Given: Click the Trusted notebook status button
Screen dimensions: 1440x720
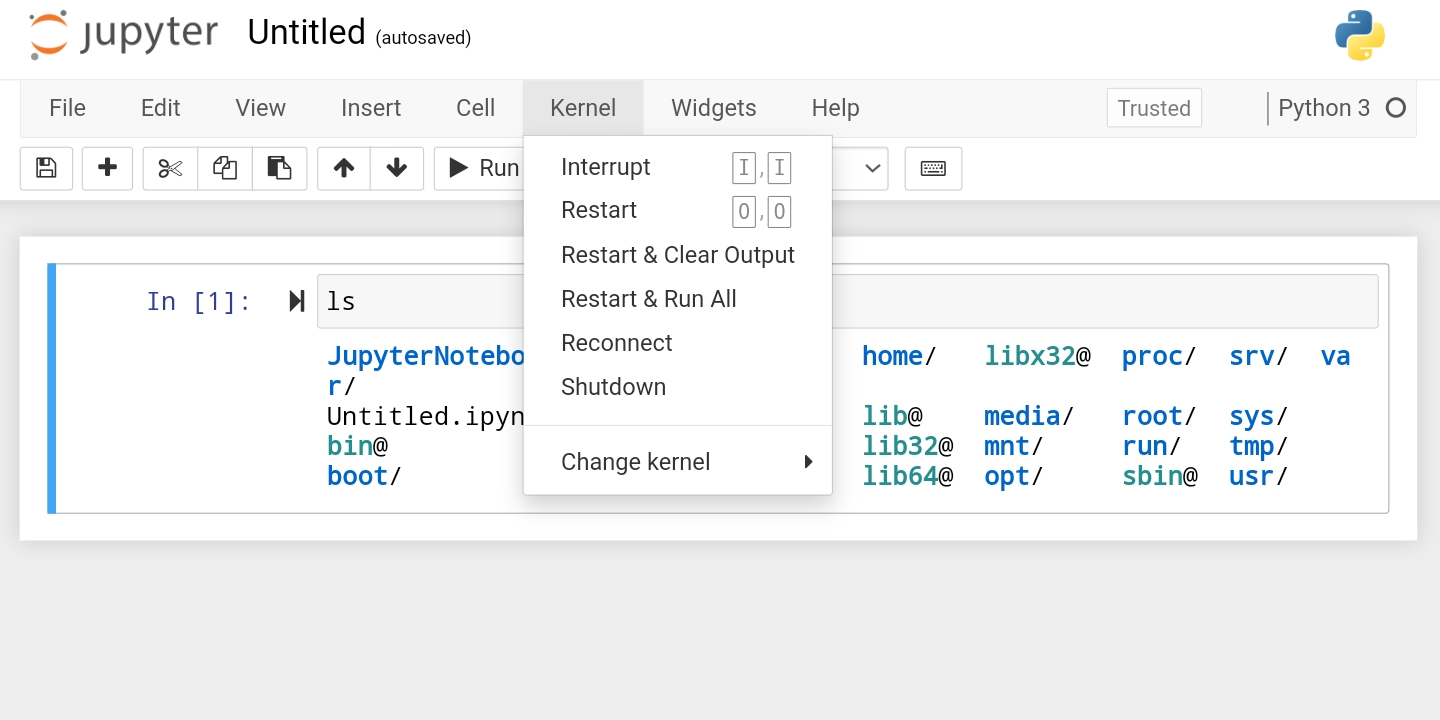Looking at the screenshot, I should (1153, 107).
